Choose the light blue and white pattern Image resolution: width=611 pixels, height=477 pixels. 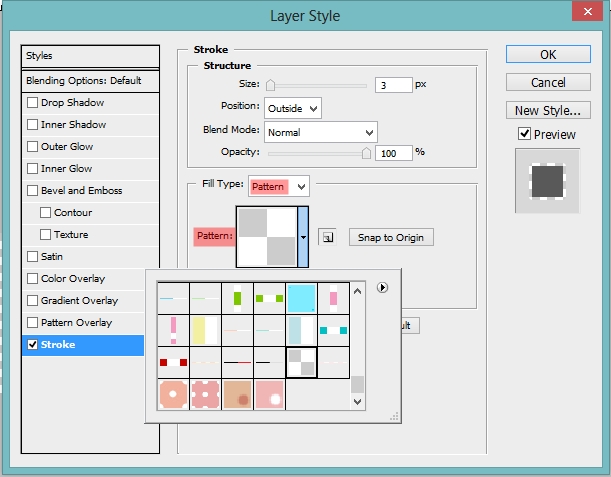(x=301, y=330)
